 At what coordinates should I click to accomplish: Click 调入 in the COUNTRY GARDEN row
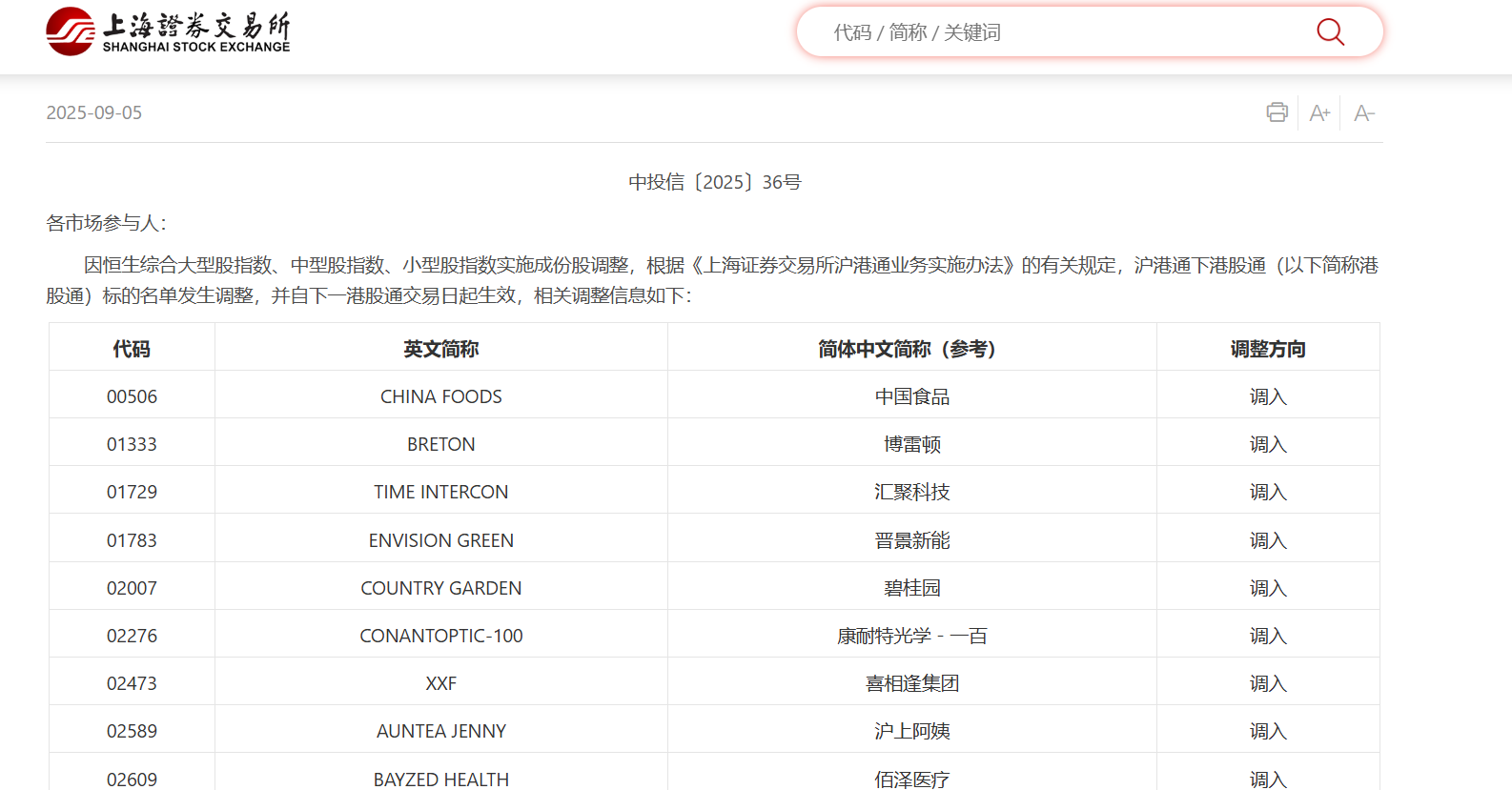pyautogui.click(x=1268, y=588)
